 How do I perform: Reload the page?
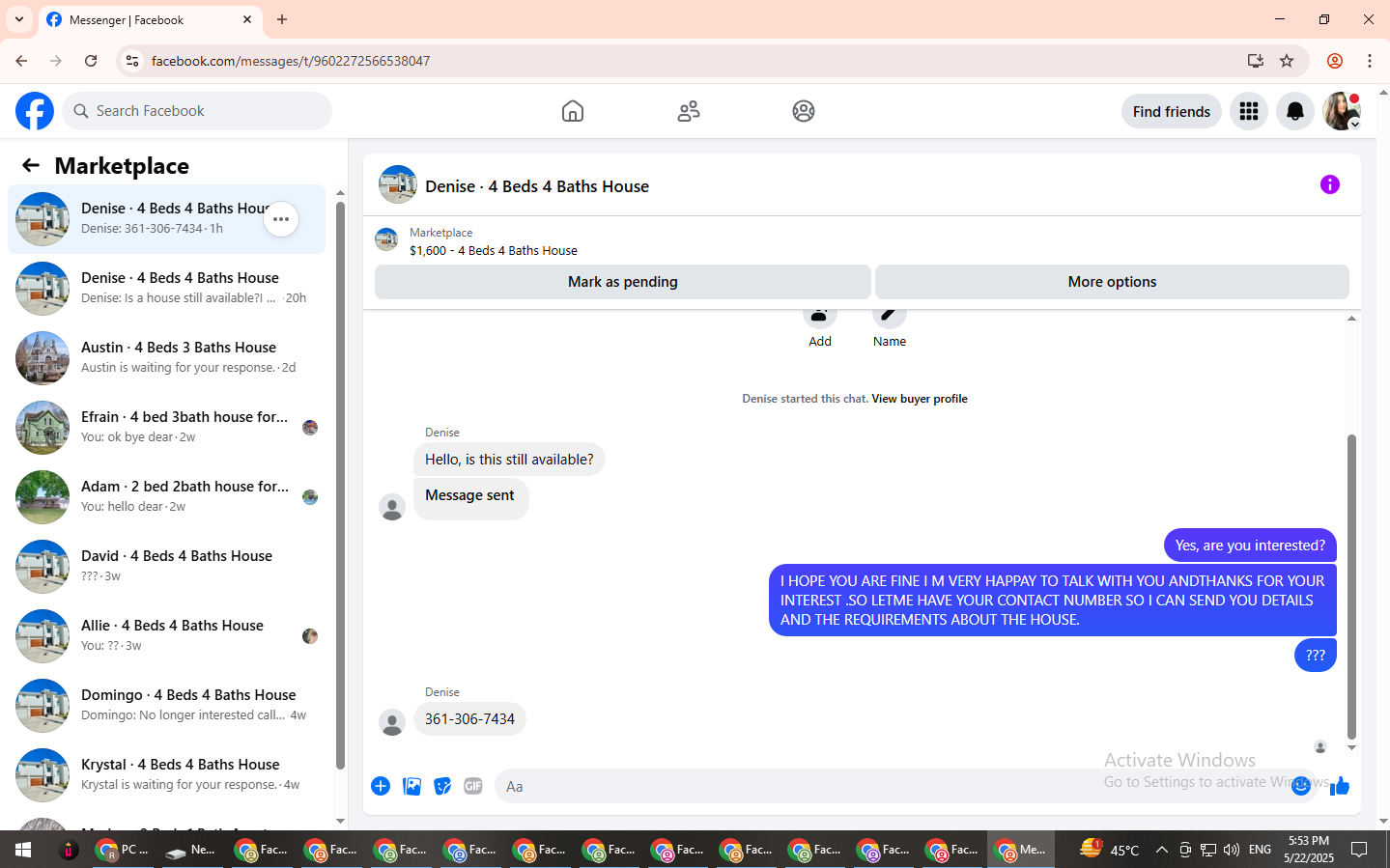click(x=91, y=61)
